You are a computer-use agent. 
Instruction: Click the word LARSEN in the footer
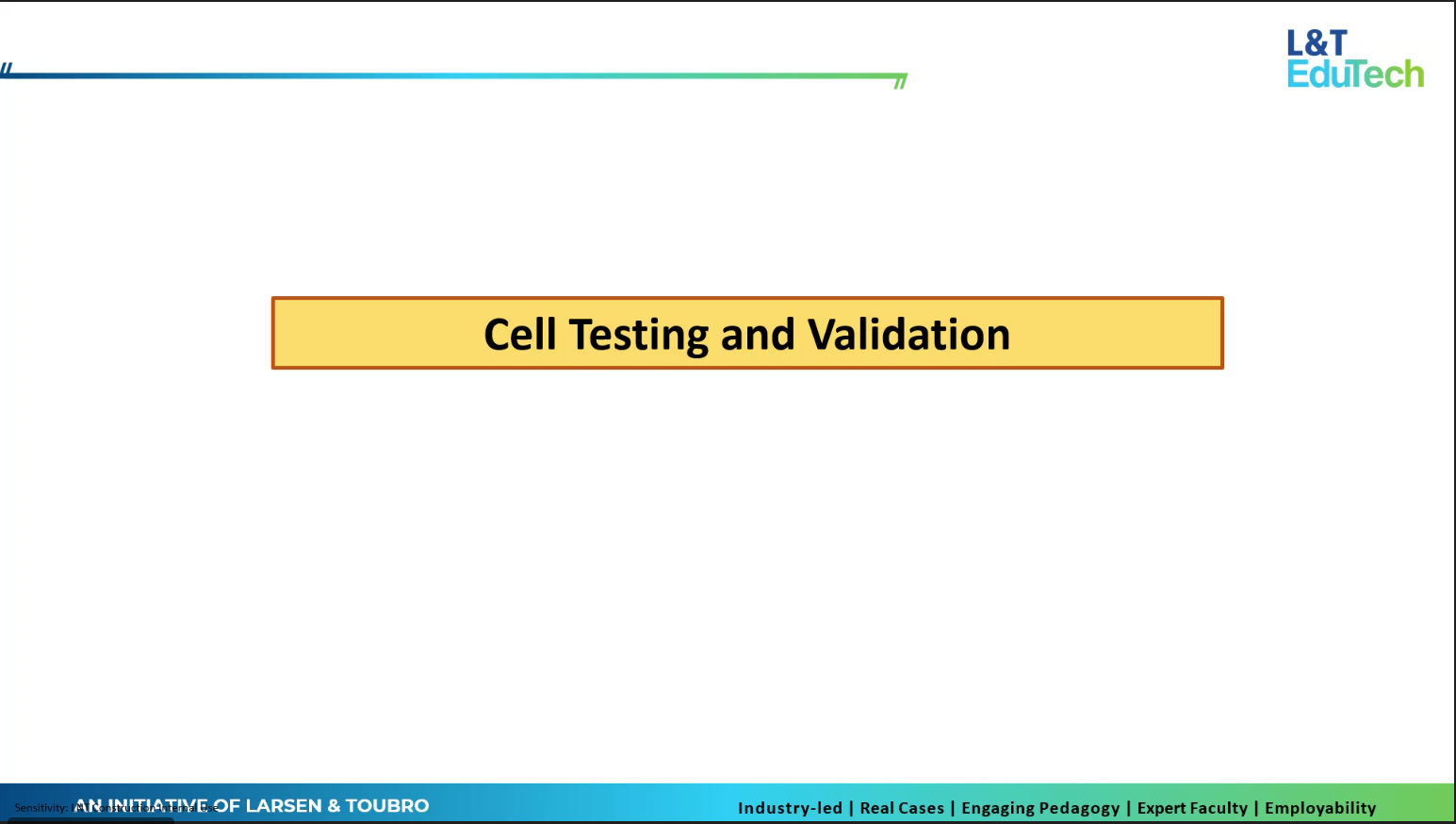coord(283,806)
